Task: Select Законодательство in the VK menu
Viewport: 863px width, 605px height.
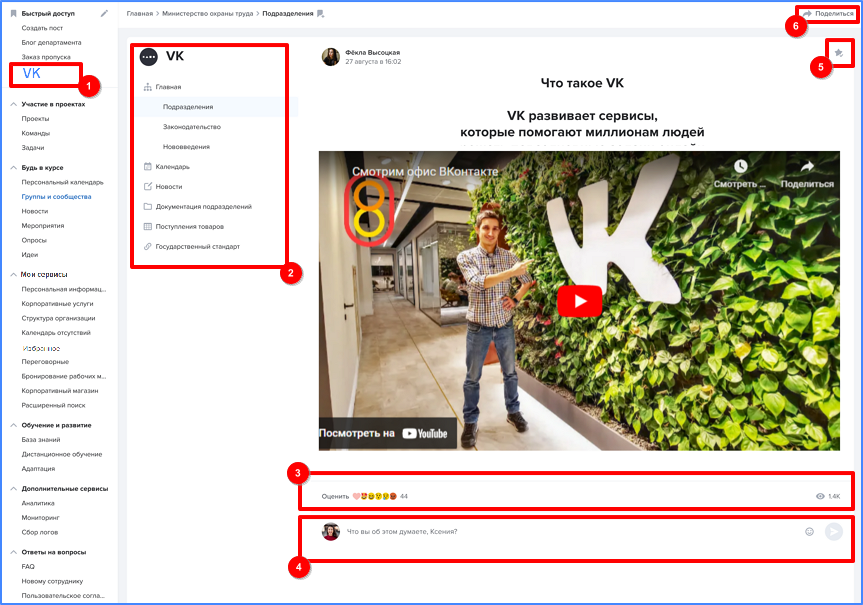Action: pyautogui.click(x=192, y=127)
